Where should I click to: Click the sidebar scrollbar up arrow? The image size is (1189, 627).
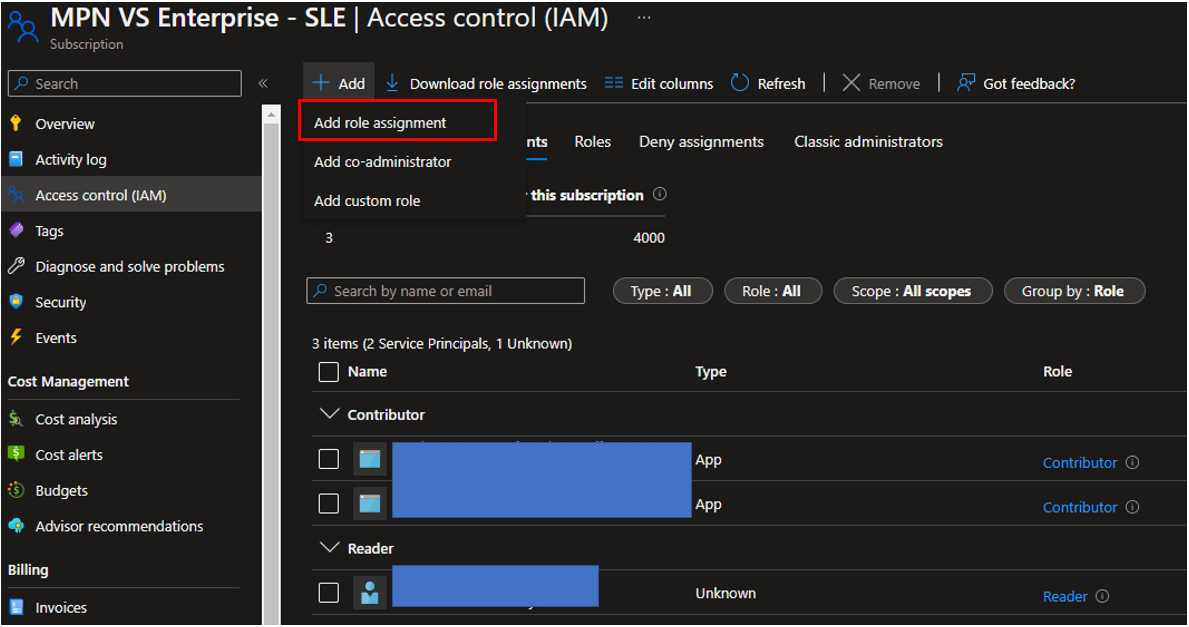coord(271,114)
